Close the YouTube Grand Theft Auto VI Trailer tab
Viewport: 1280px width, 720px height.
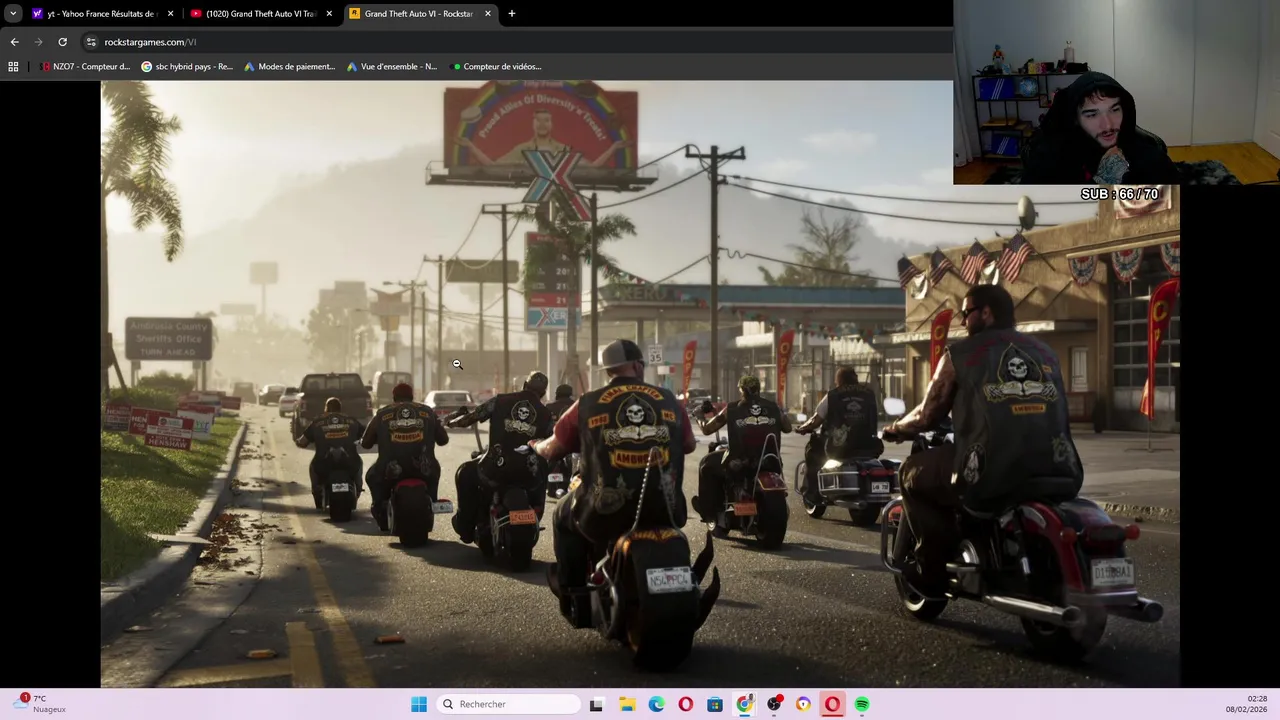pos(329,14)
